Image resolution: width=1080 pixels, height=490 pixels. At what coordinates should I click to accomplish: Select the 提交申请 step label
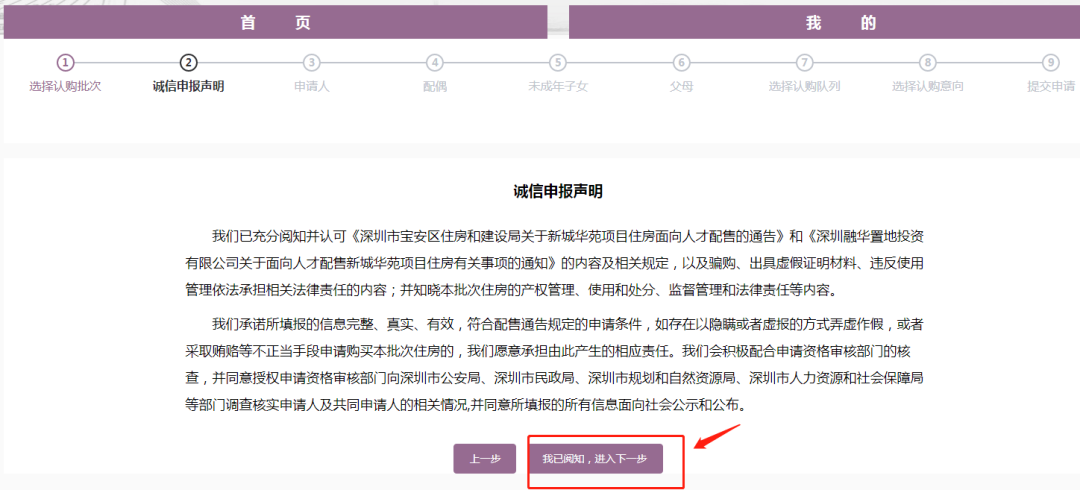(x=1051, y=87)
